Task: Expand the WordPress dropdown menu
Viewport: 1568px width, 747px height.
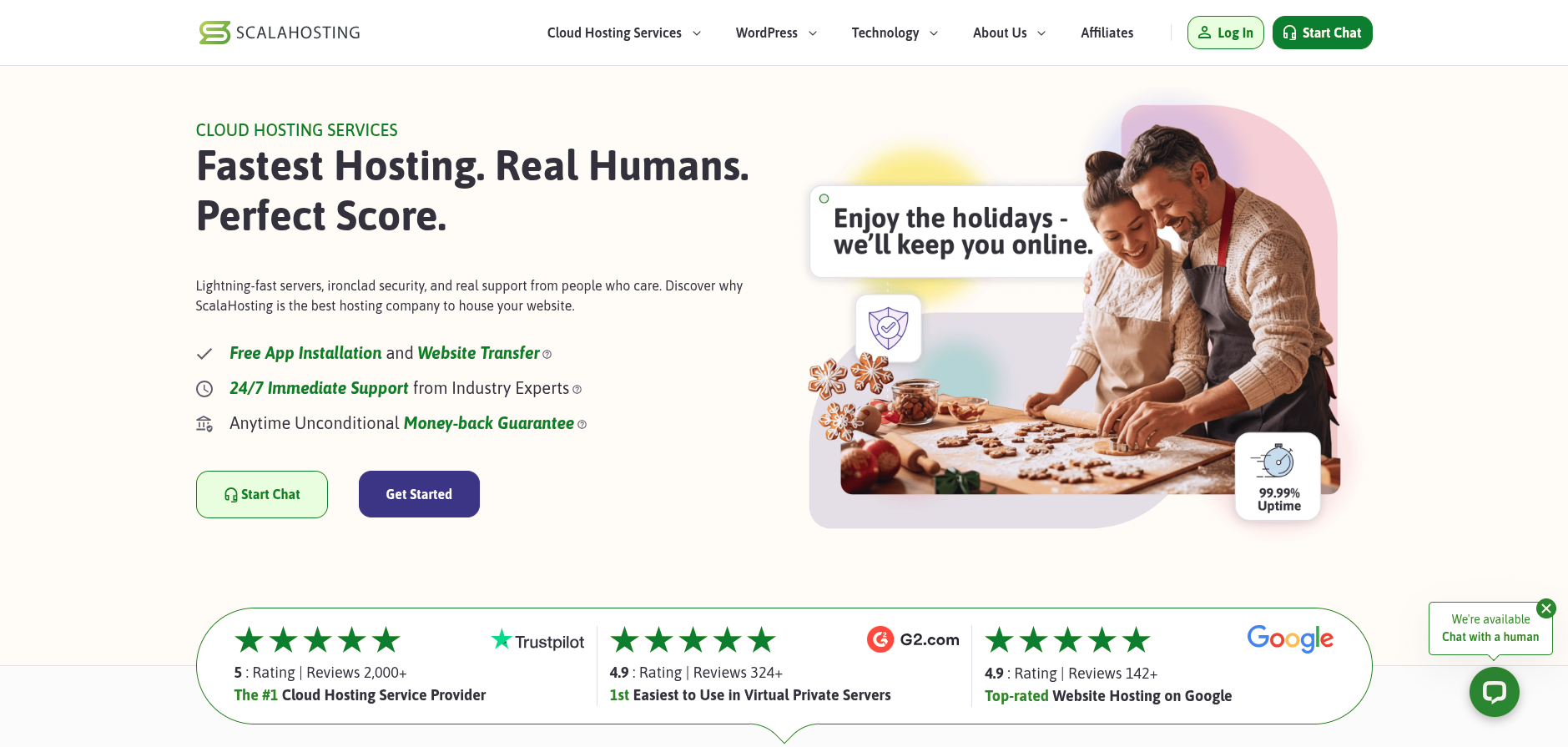Action: pos(776,33)
